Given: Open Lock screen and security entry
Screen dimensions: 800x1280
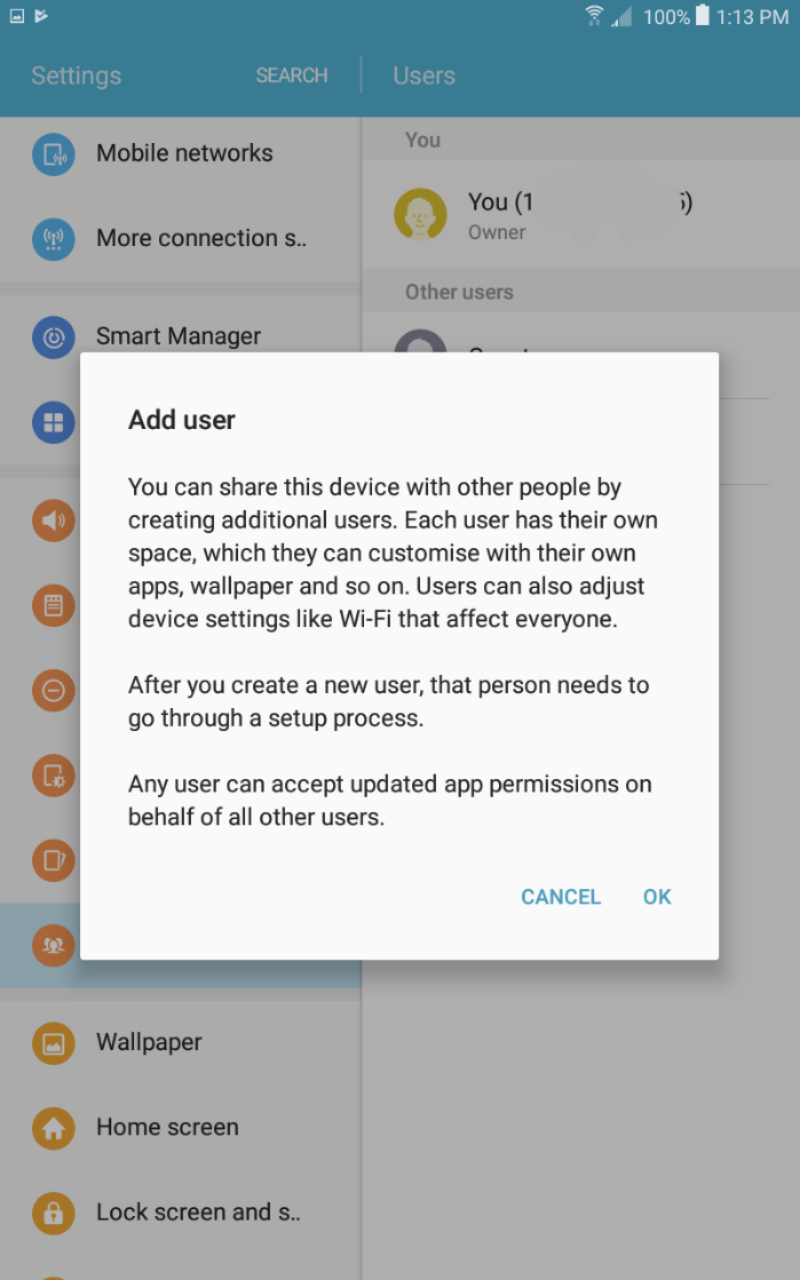Looking at the screenshot, I should [x=180, y=1213].
